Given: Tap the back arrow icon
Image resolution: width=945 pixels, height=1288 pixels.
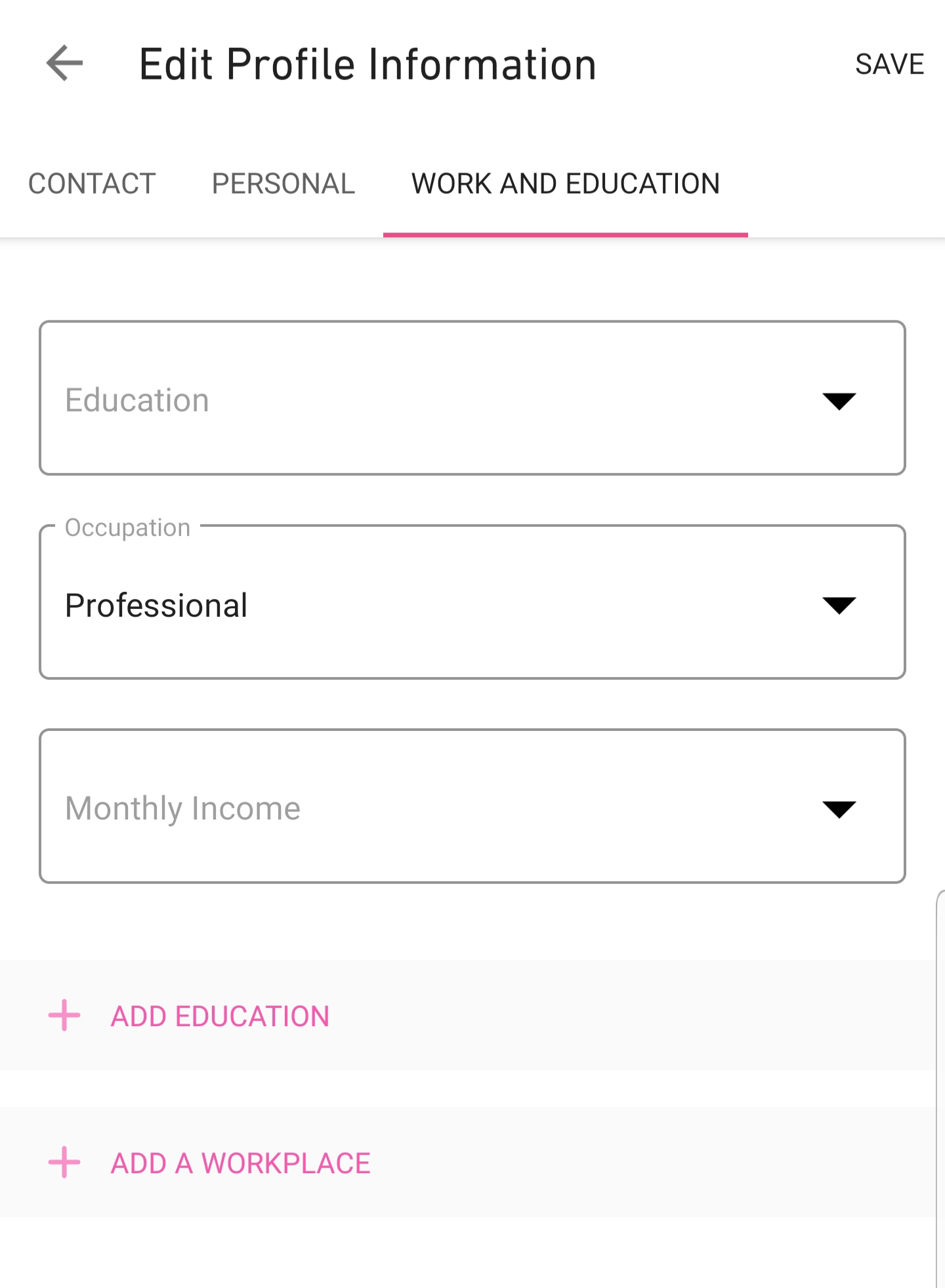Looking at the screenshot, I should [64, 64].
